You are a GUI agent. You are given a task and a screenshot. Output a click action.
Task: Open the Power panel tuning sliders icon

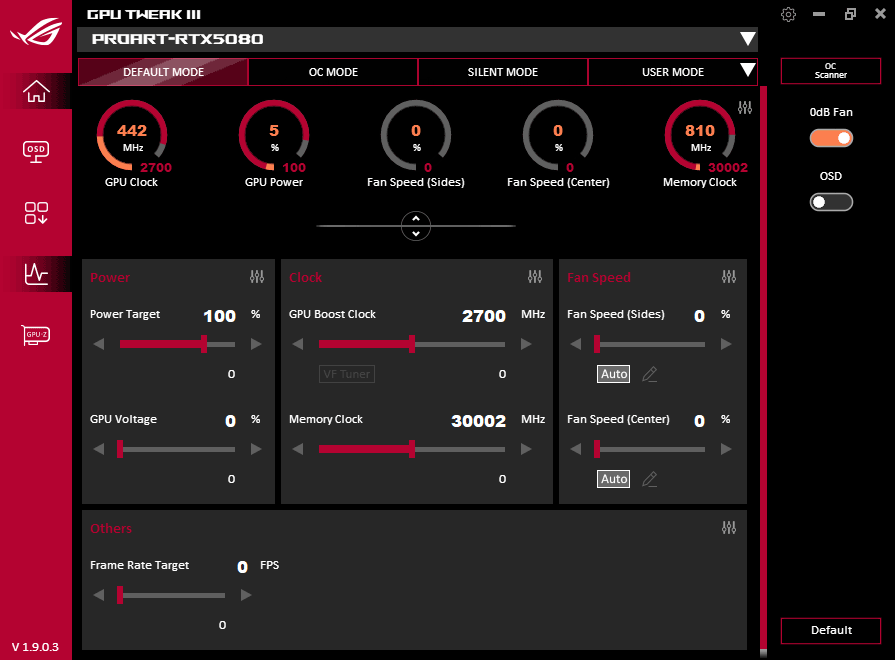(x=257, y=276)
